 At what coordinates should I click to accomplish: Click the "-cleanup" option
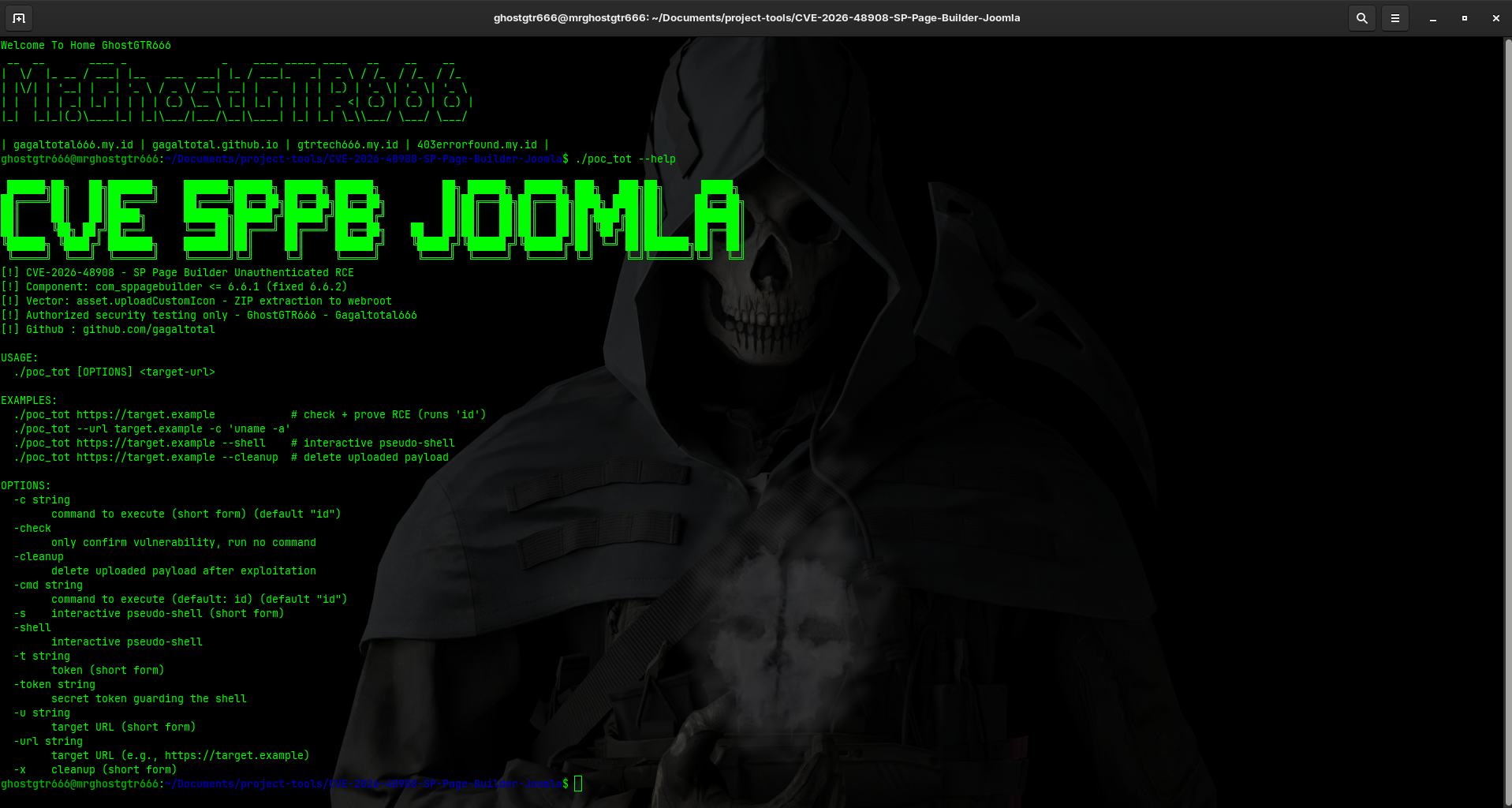tap(39, 556)
